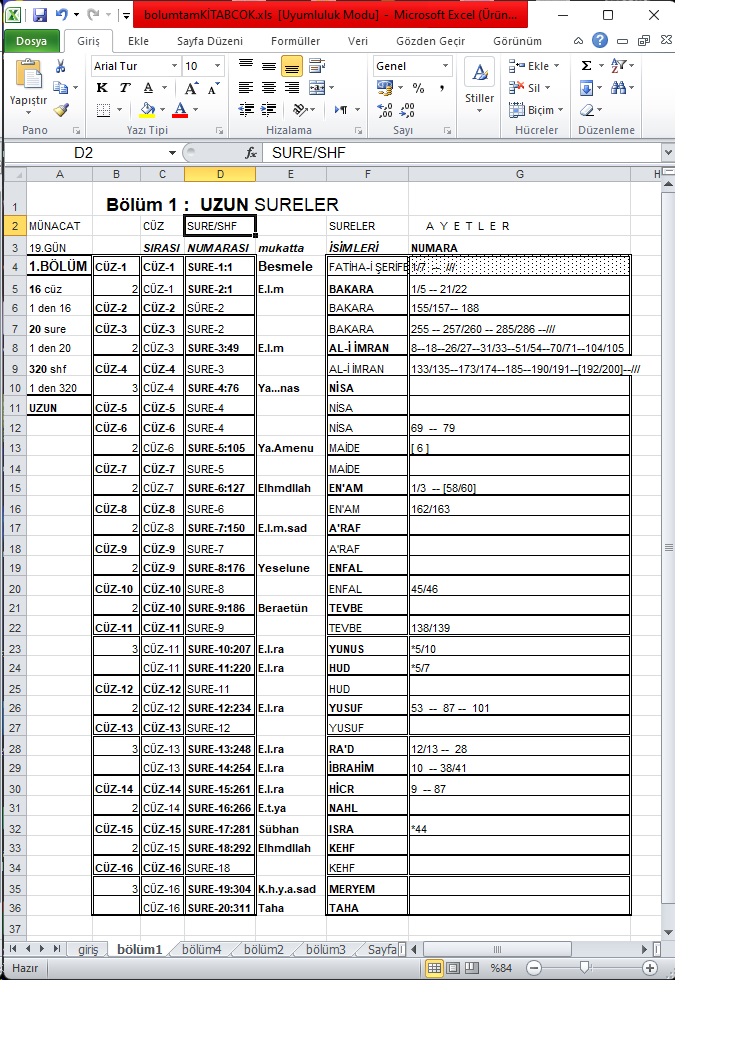This screenshot has height=1062, width=747.
Task: Click Clear eraser icon
Action: pyautogui.click(x=587, y=110)
